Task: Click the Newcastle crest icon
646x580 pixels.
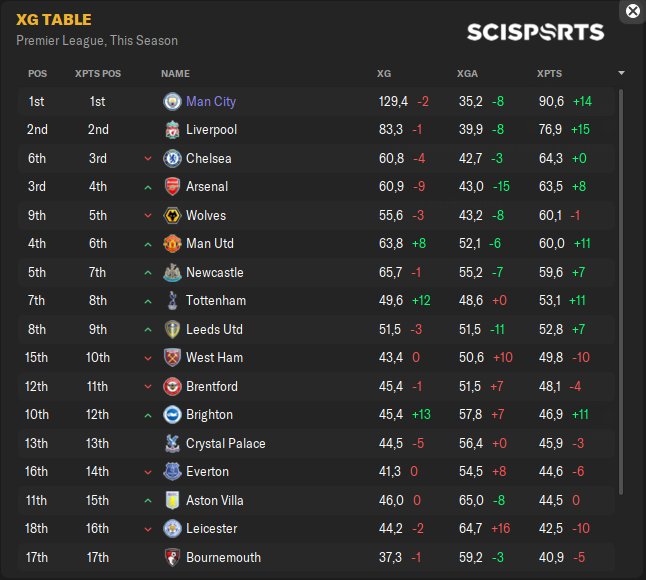Action: click(x=172, y=272)
